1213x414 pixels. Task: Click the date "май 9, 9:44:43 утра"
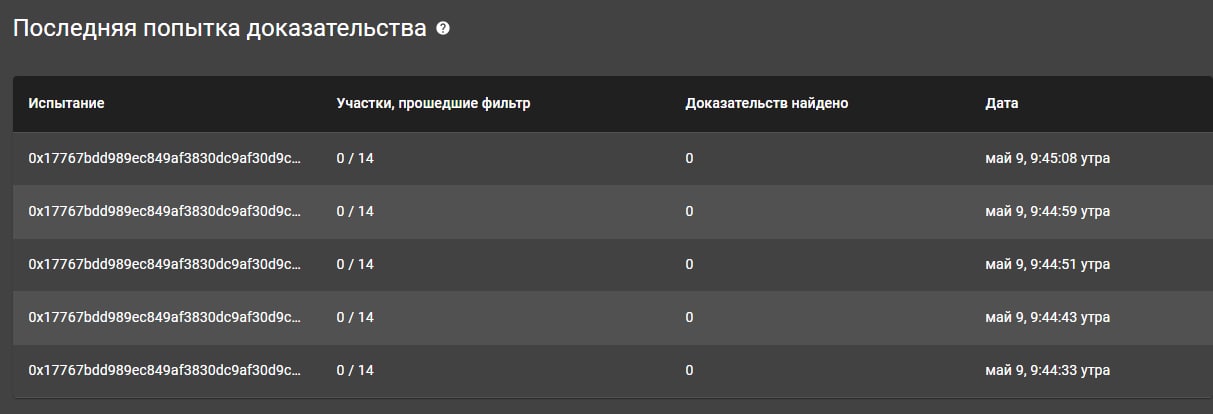coord(1047,317)
